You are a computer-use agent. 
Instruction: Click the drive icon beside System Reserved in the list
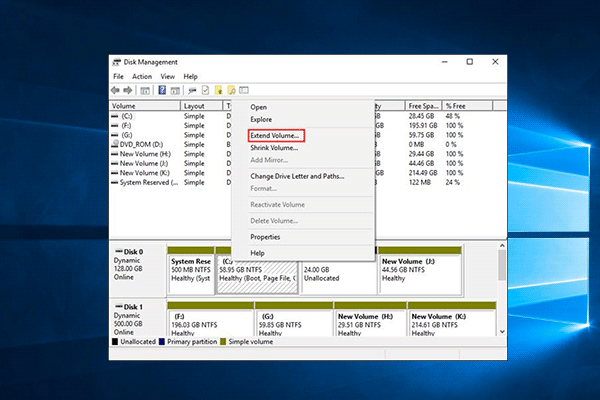point(114,183)
